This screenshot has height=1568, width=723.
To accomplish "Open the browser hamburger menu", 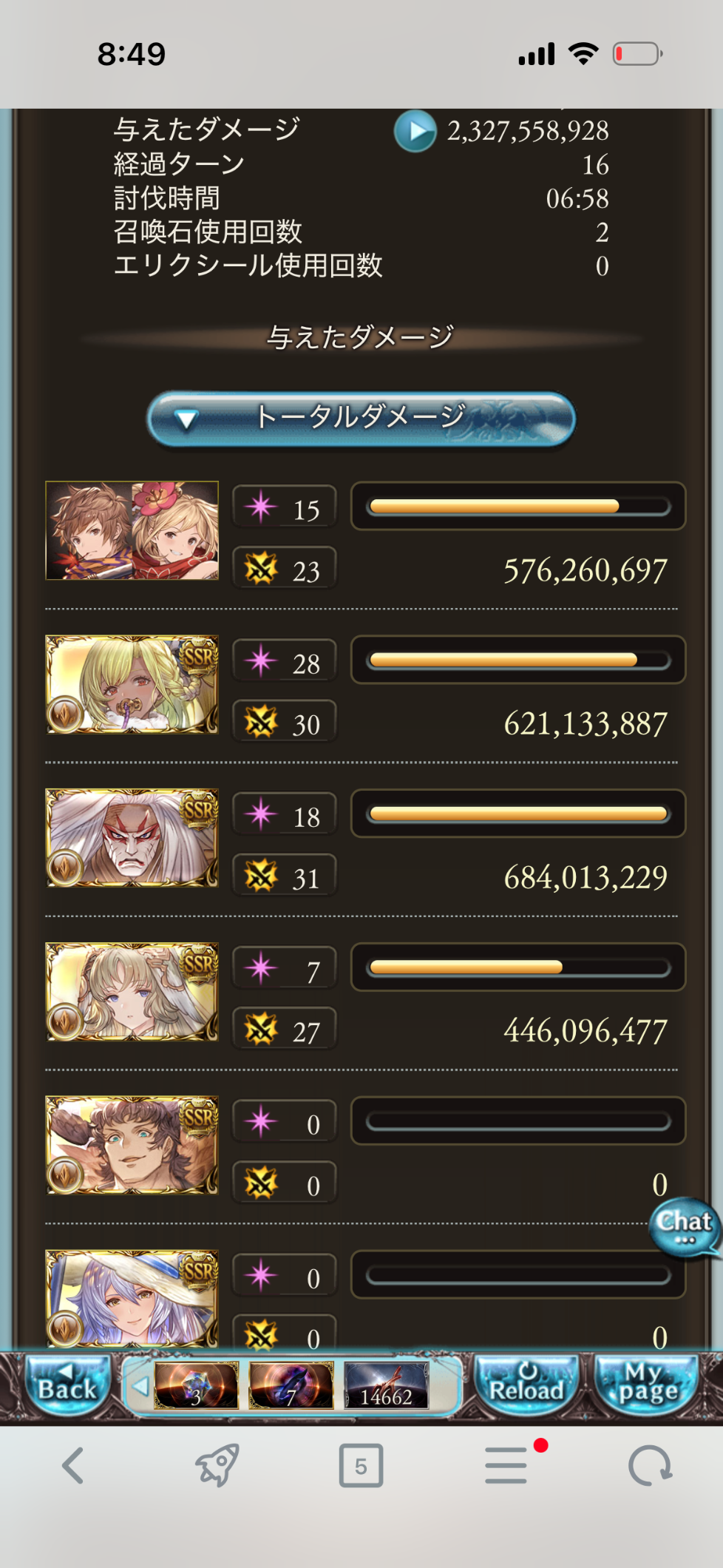I will point(507,1465).
